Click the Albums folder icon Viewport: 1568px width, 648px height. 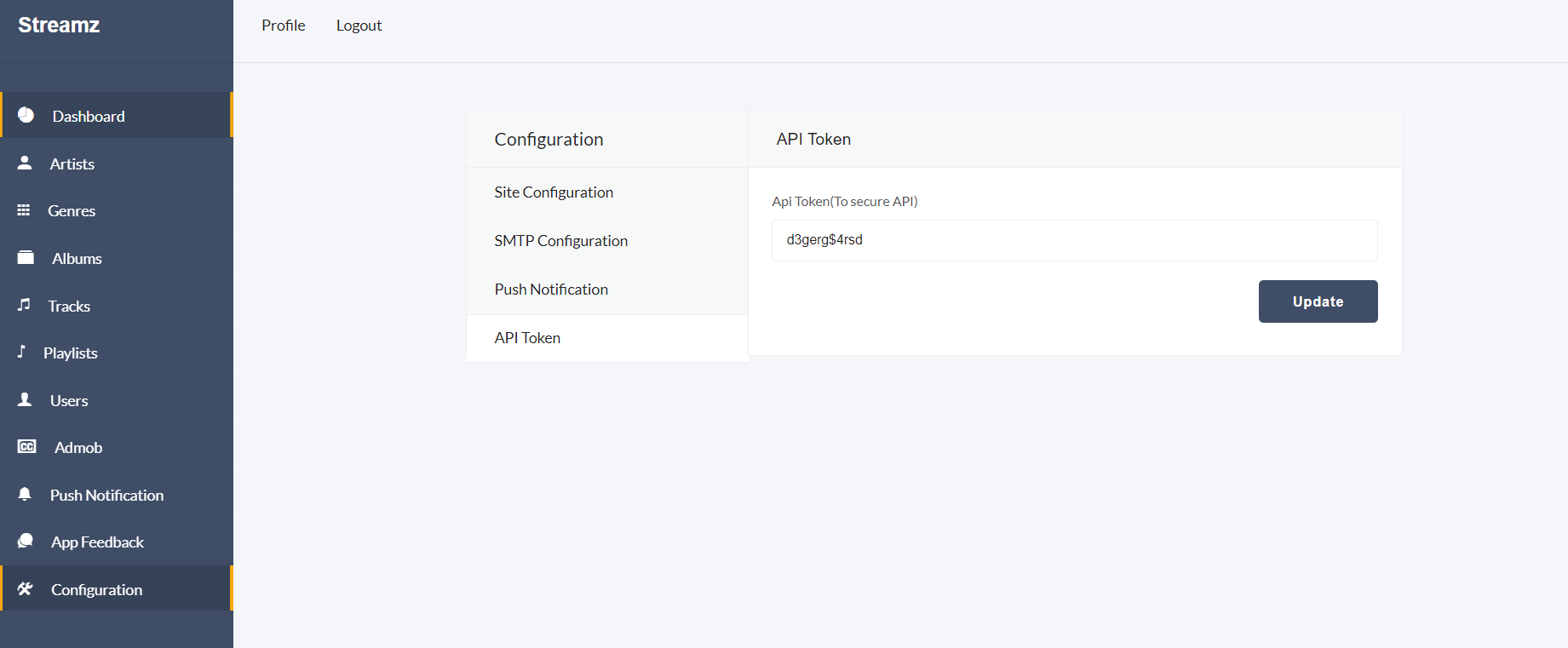pyautogui.click(x=26, y=257)
